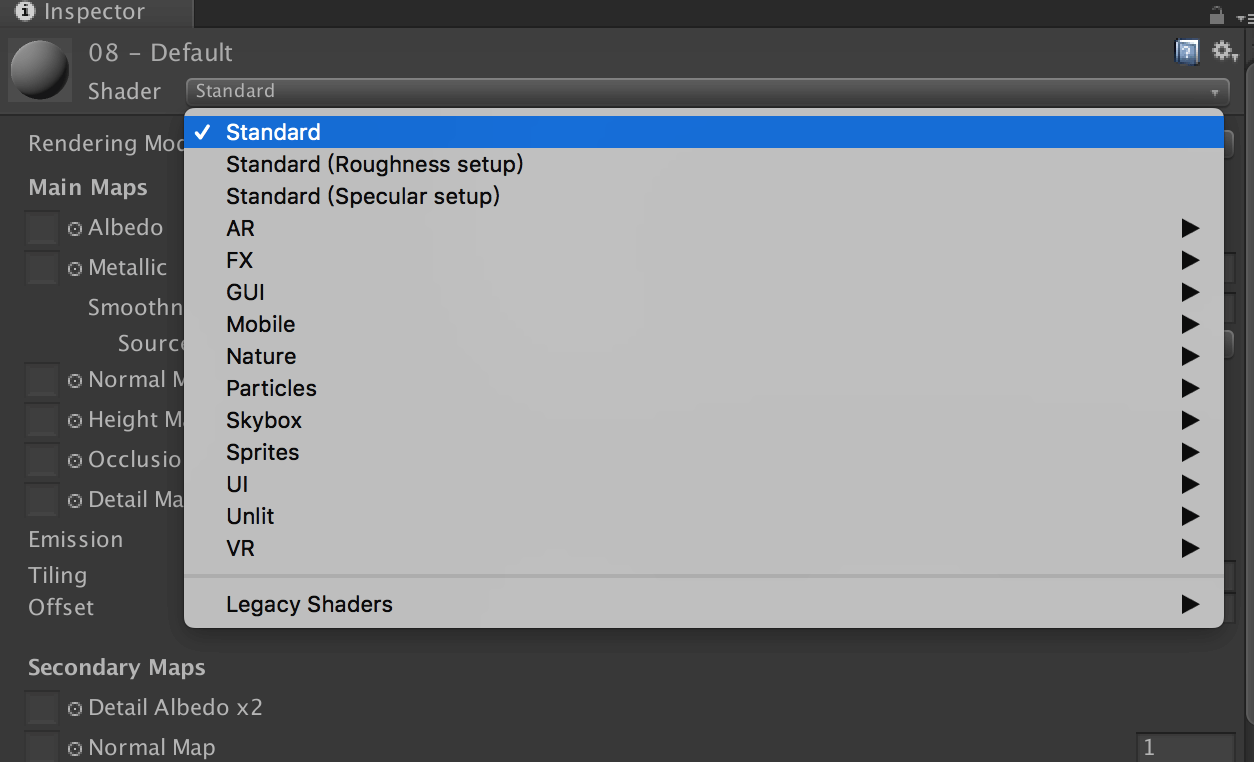
Task: Toggle the Inspector lock icon
Action: click(x=1216, y=15)
